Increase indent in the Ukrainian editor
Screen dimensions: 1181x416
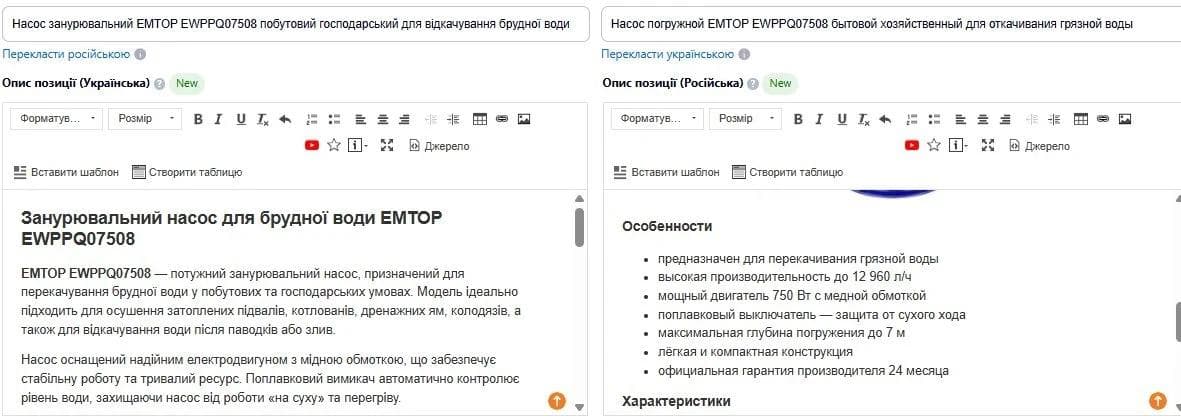click(x=453, y=119)
